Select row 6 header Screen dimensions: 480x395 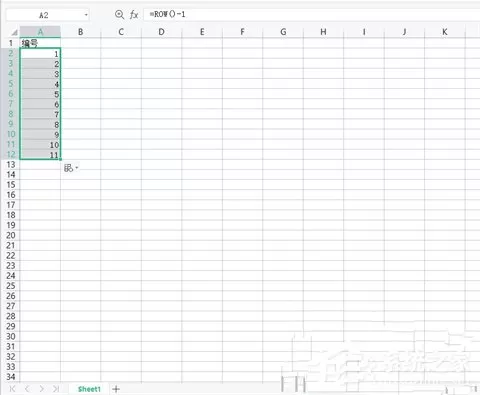[x=11, y=94]
